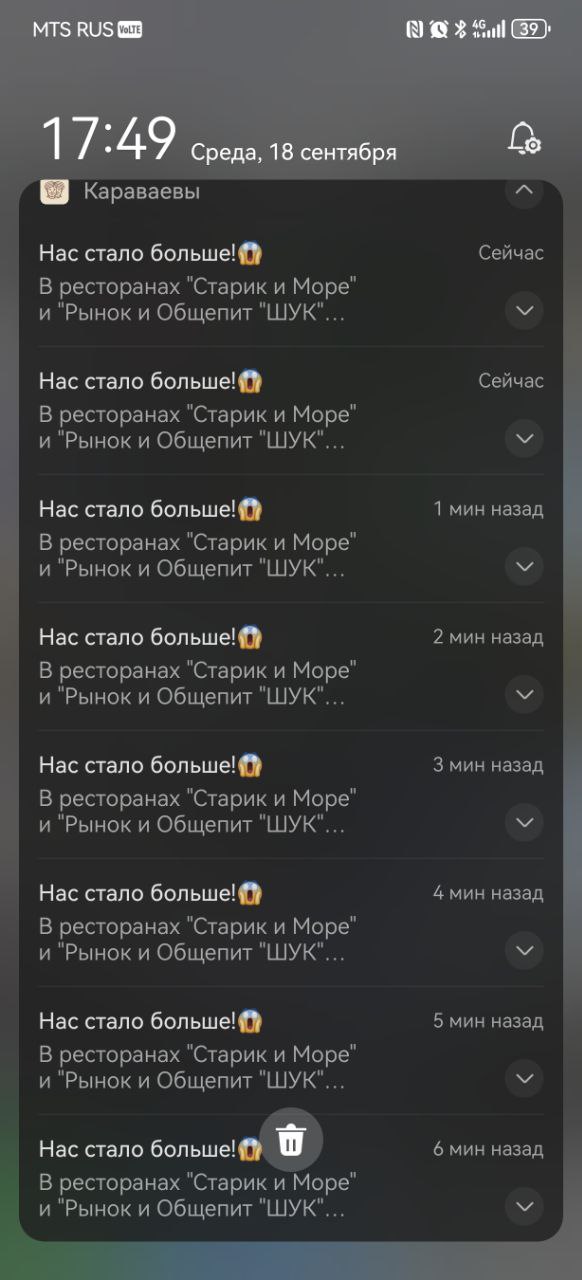Open the second notification marked Сейчас
Screen dimensions: 582x1280
tap(291, 411)
